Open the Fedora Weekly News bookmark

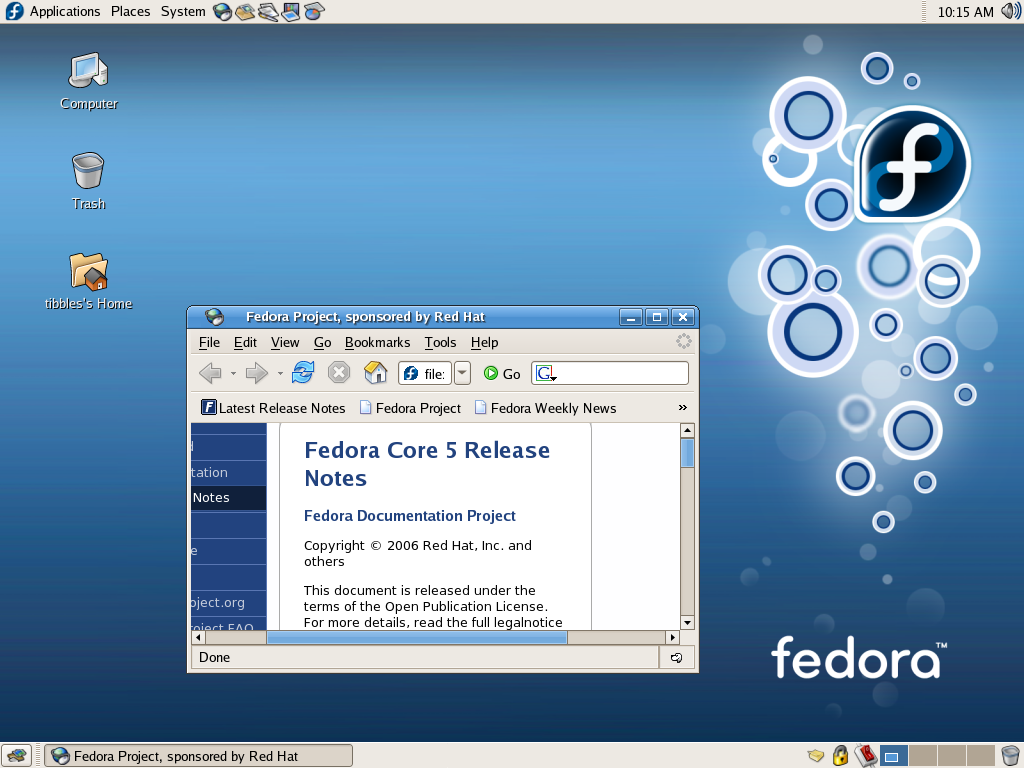coord(545,408)
